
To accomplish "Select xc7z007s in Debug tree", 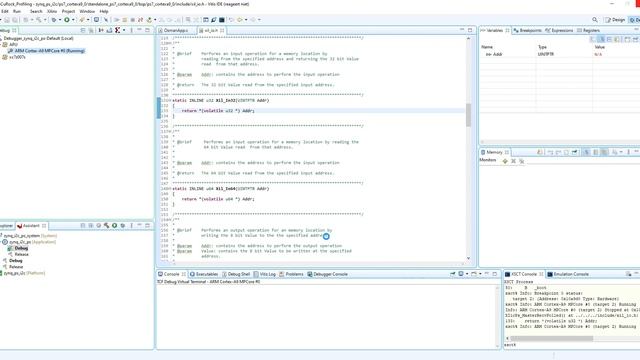I will point(17,57).
